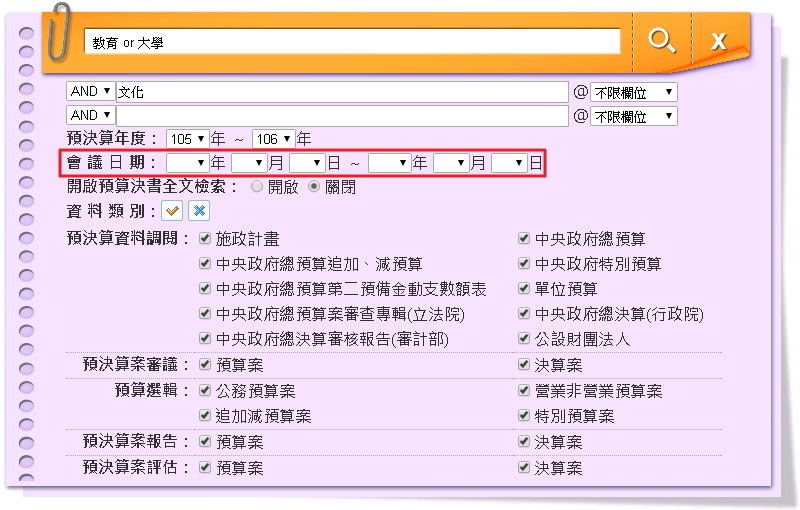Uncheck the 單位預算 checkbox
The width and height of the screenshot is (800, 510).
524,289
